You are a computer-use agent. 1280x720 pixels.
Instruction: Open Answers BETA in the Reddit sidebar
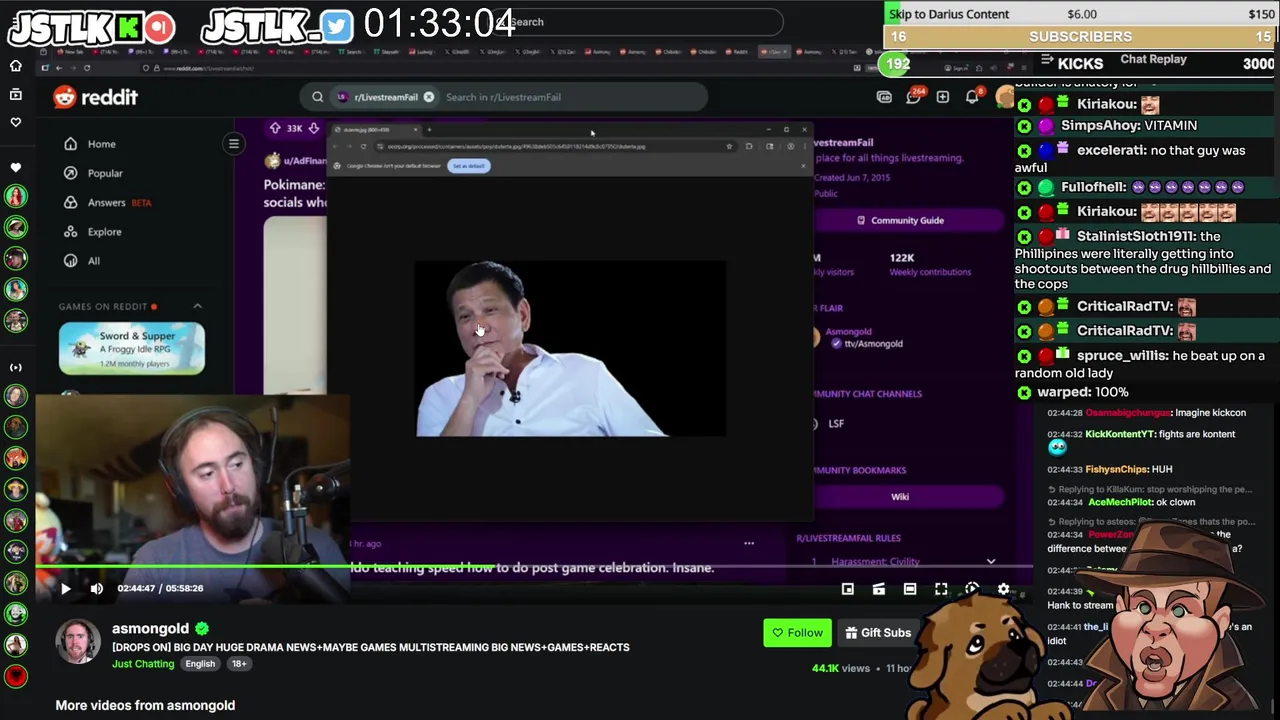(106, 202)
